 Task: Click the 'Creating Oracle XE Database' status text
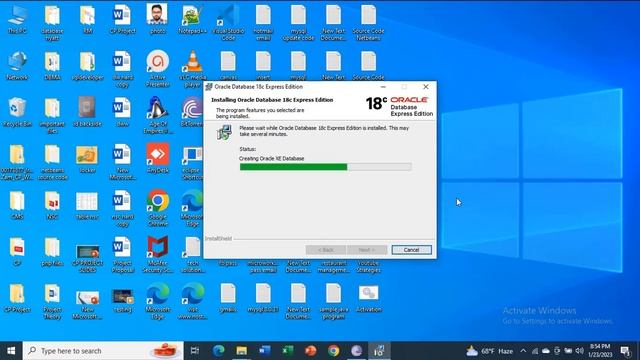coord(271,158)
